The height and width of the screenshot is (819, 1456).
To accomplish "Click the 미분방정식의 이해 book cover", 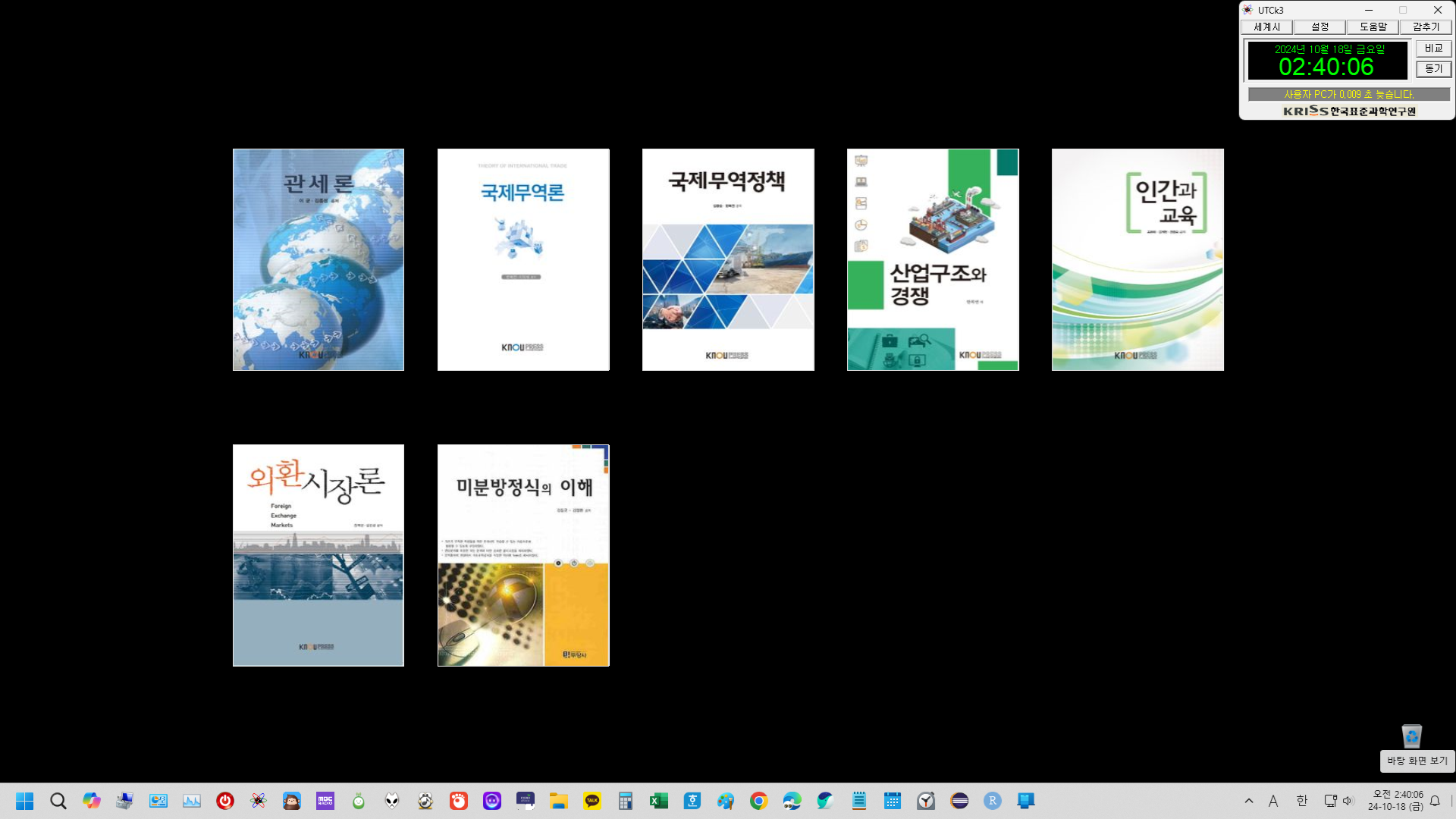I will point(523,555).
